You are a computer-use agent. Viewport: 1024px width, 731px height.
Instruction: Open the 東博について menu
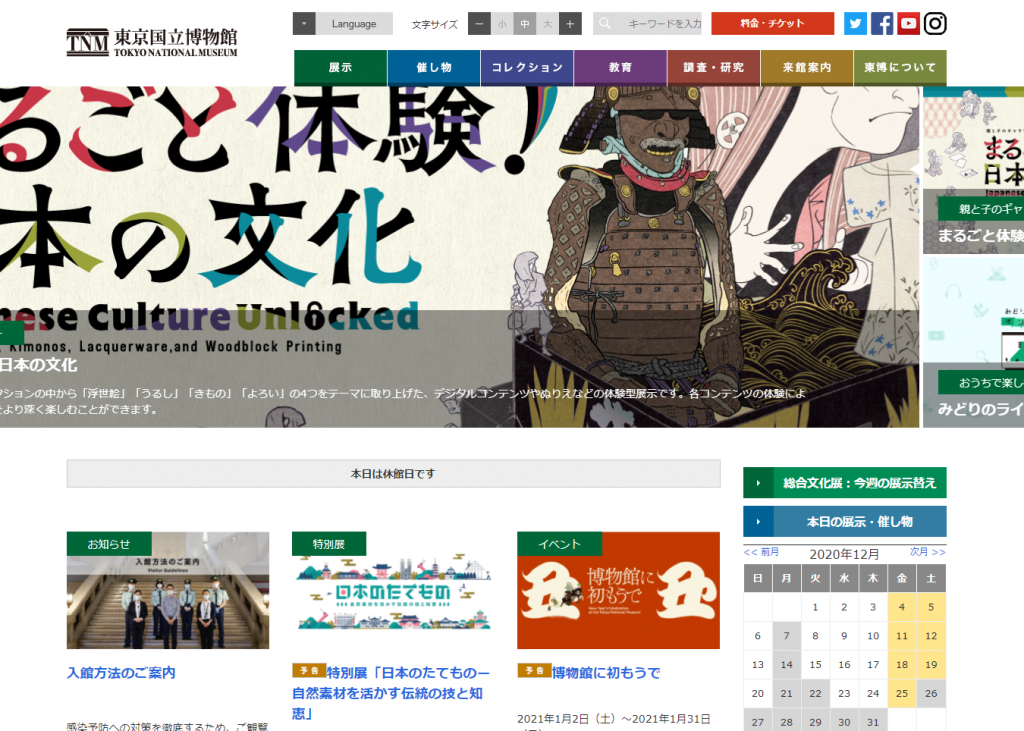[900, 67]
